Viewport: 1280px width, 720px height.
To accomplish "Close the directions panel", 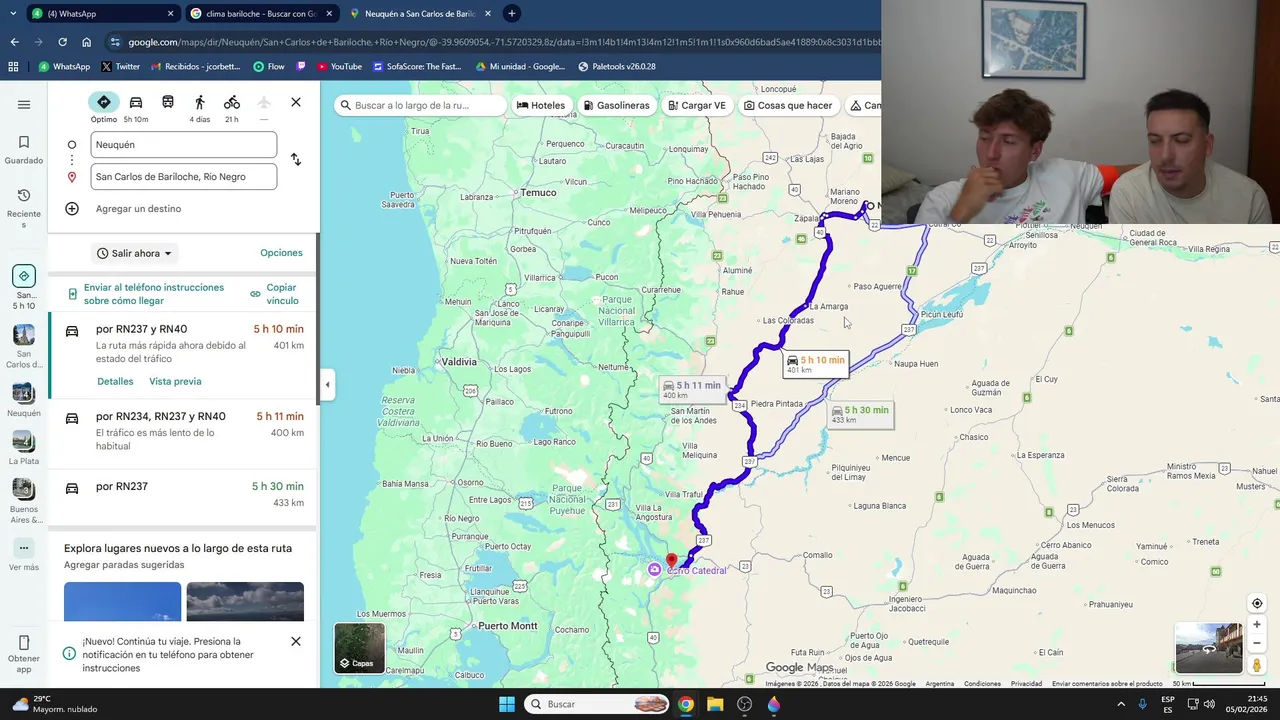I will (296, 102).
